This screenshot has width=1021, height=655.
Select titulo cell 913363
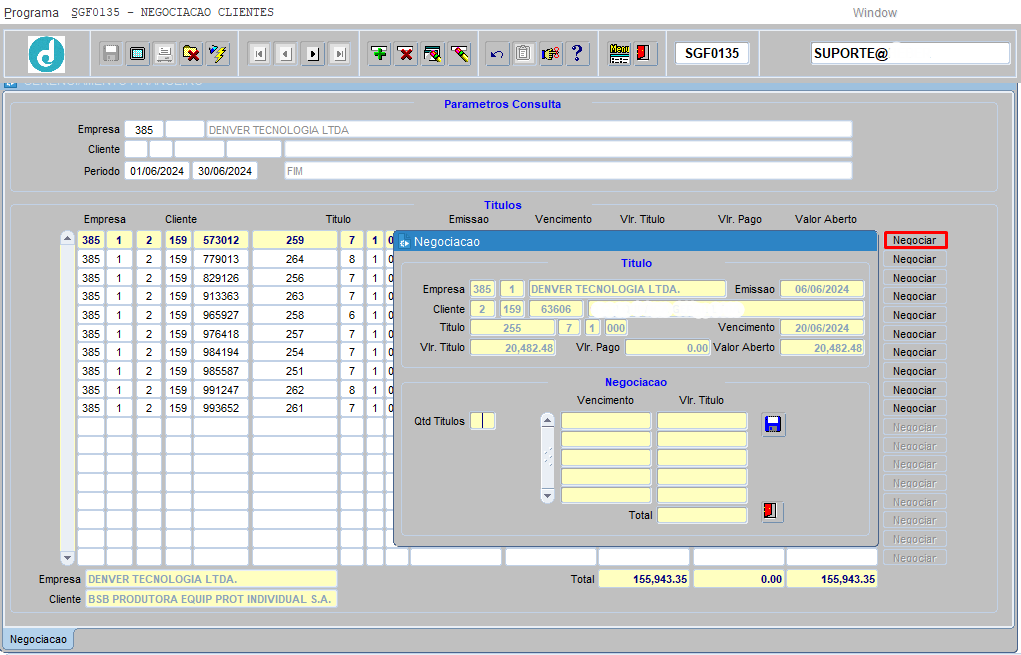(221, 296)
